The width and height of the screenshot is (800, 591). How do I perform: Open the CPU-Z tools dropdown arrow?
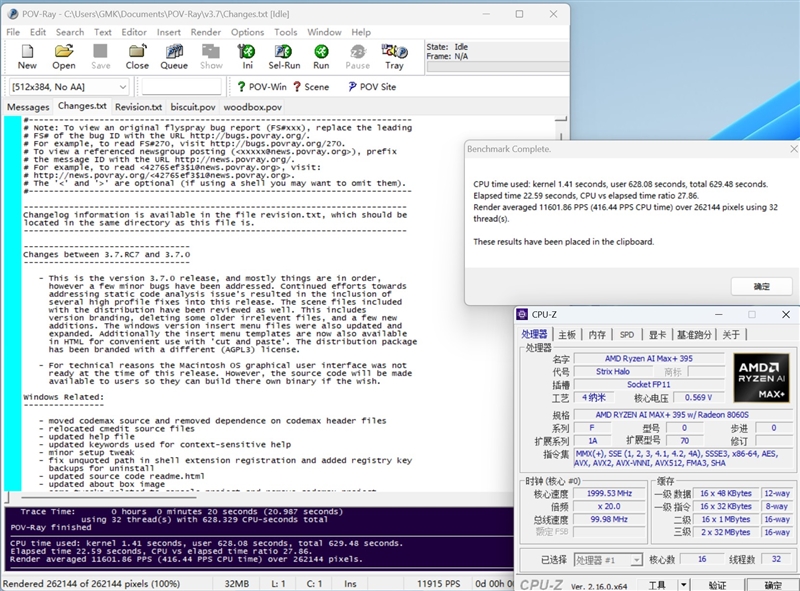(x=683, y=585)
